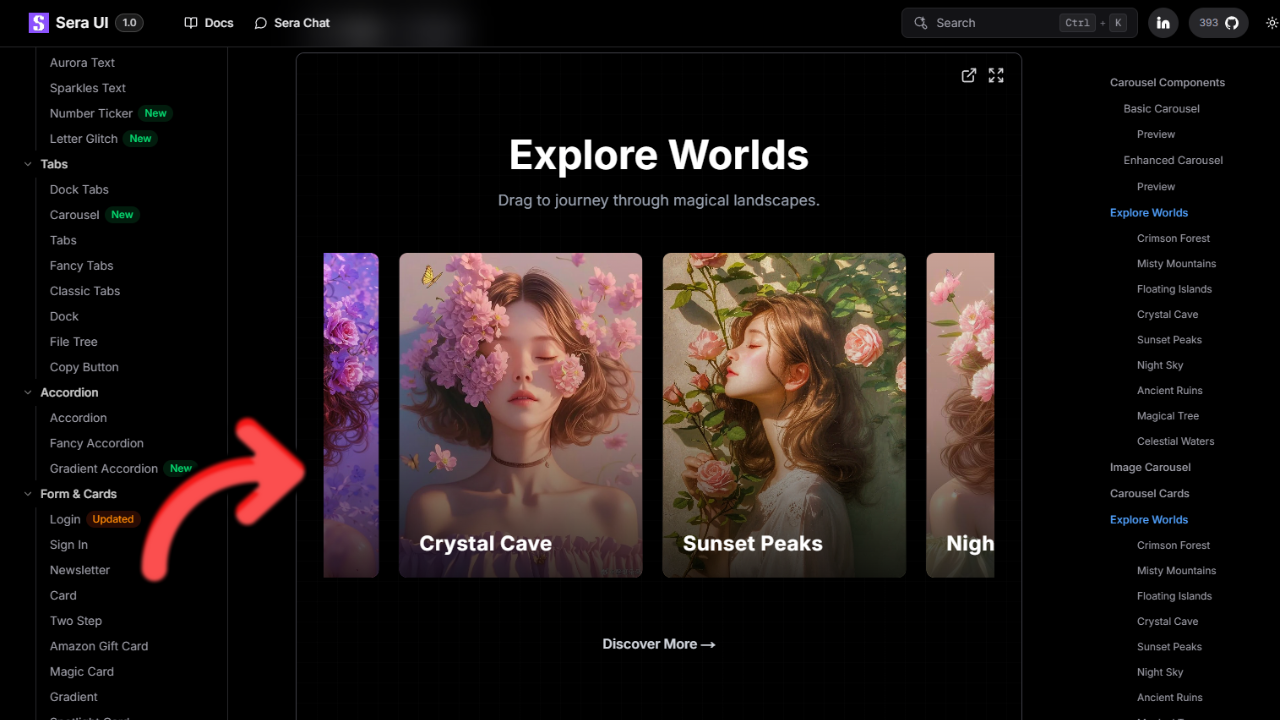Open File Tree in the sidebar
This screenshot has width=1280, height=720.
click(x=74, y=342)
